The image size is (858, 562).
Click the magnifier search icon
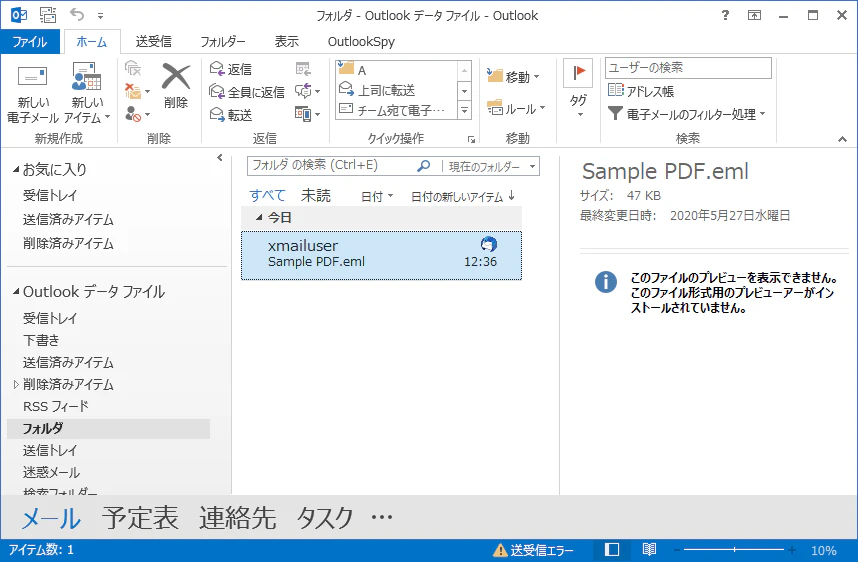click(x=424, y=166)
